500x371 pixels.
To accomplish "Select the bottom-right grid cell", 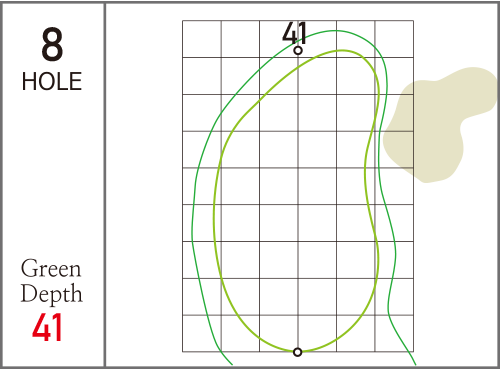I will click(394, 333).
